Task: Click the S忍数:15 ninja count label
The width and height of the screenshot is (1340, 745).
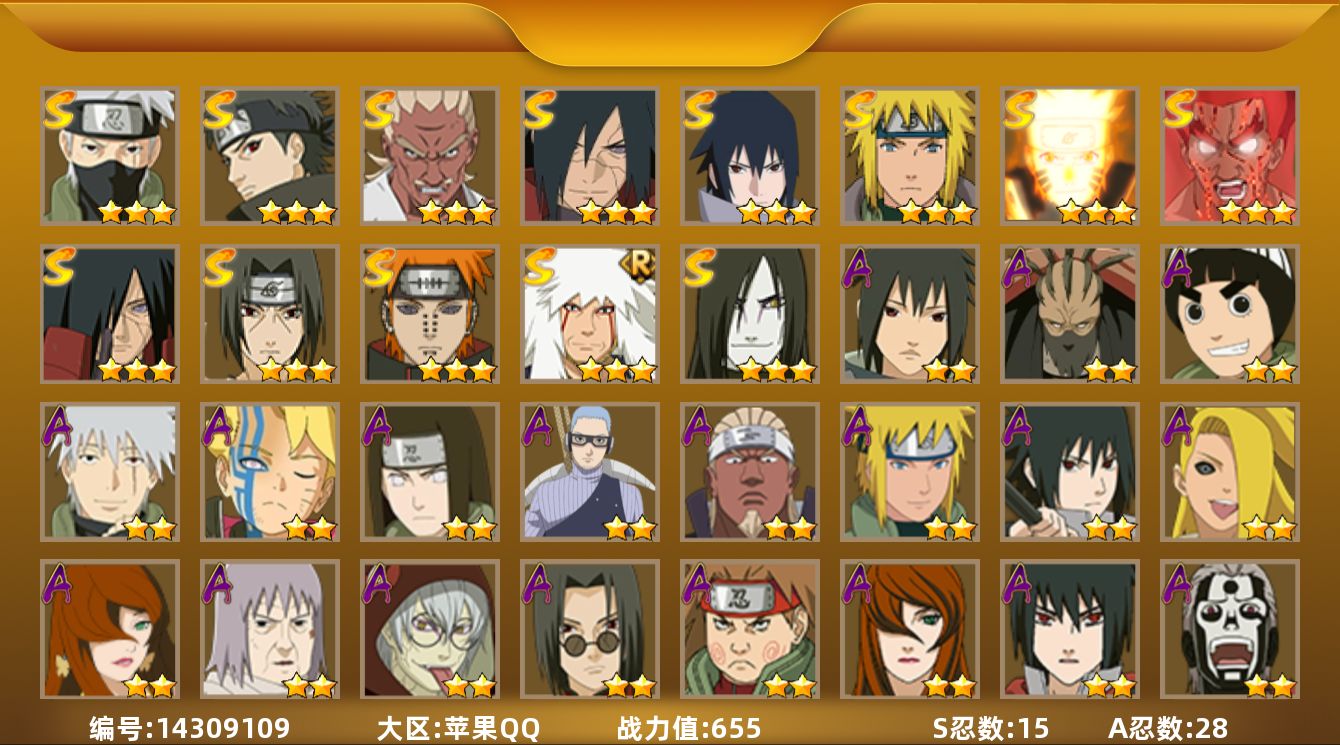Action: [x=991, y=728]
